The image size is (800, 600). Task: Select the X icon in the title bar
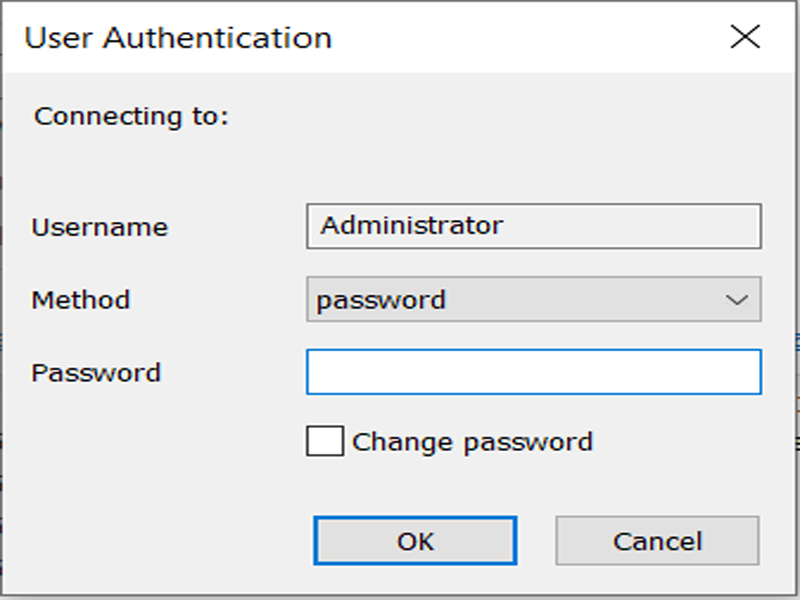(x=745, y=37)
